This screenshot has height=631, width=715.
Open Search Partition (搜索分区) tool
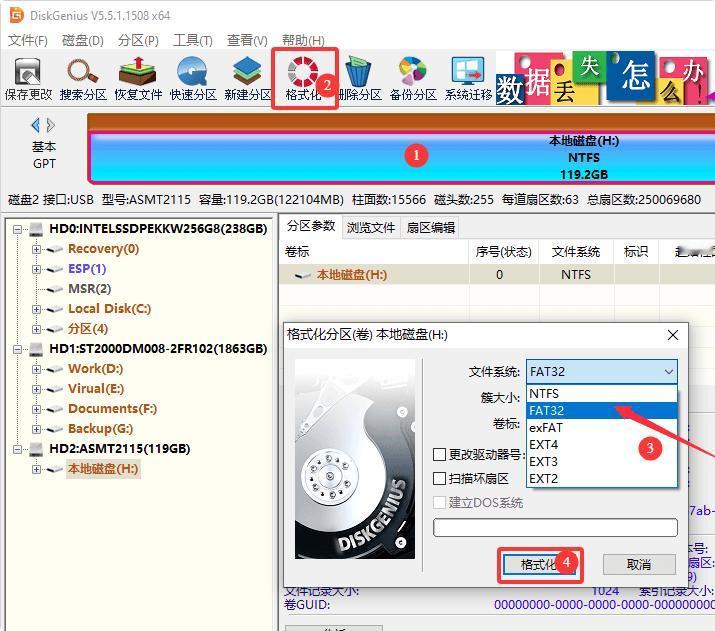pyautogui.click(x=83, y=73)
